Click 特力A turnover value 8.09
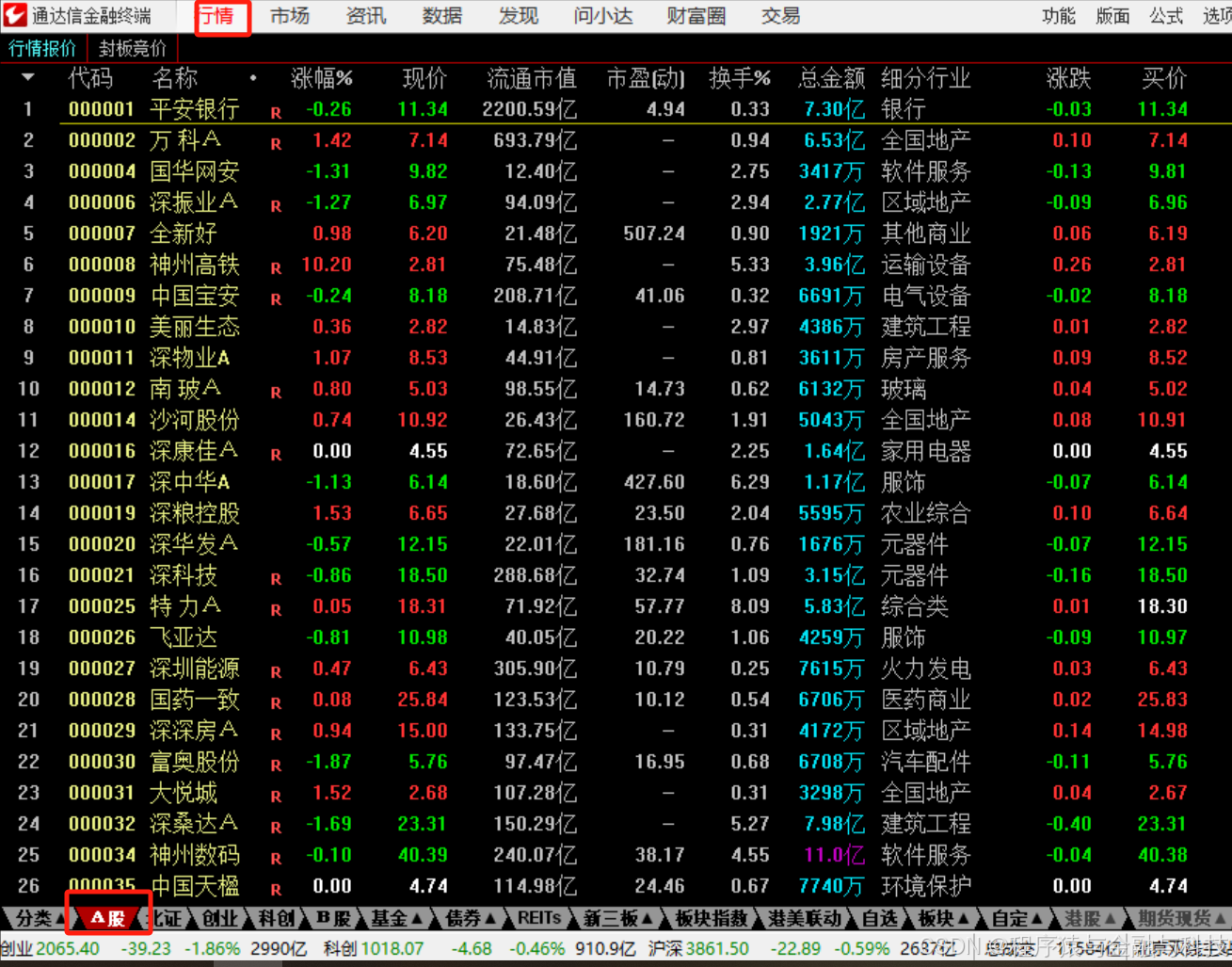The width and height of the screenshot is (1232, 967). (750, 606)
